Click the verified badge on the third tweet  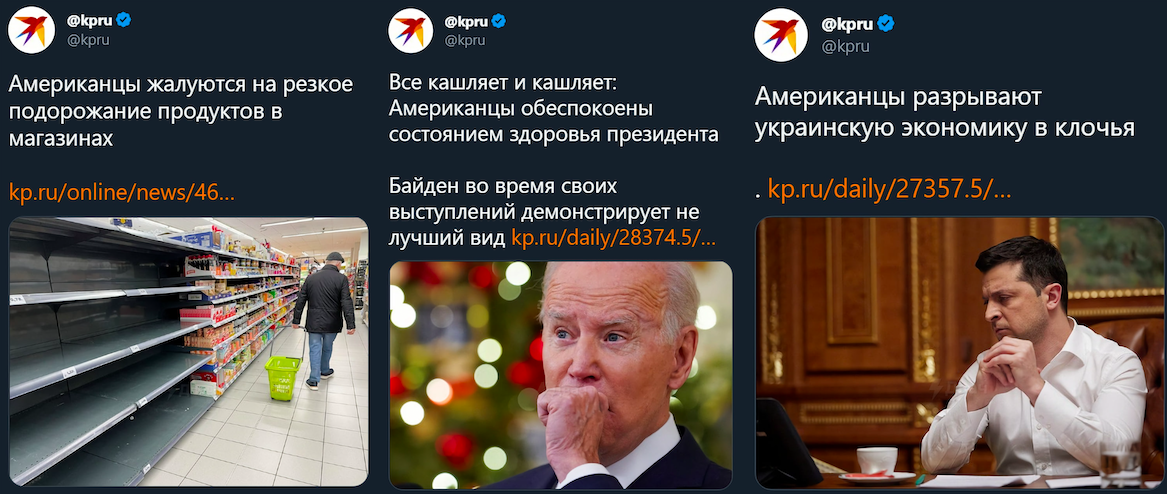pos(886,24)
